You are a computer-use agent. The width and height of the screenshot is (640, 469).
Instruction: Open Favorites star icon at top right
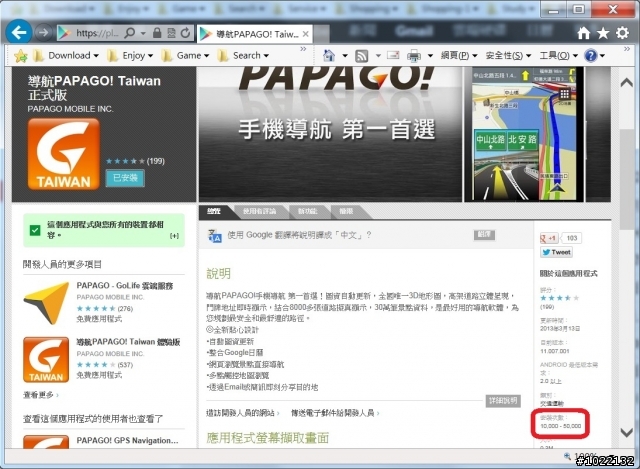(603, 33)
